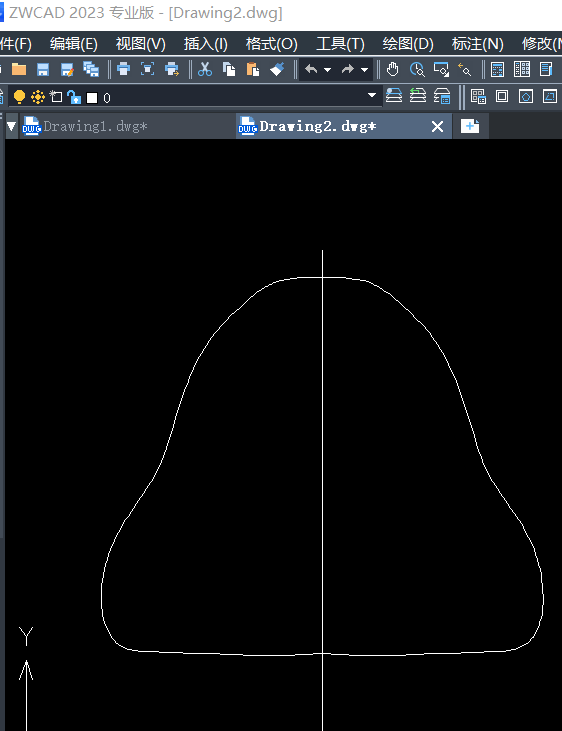Viewport: 562px width, 731px height.
Task: Click the Print icon
Action: pos(123,69)
